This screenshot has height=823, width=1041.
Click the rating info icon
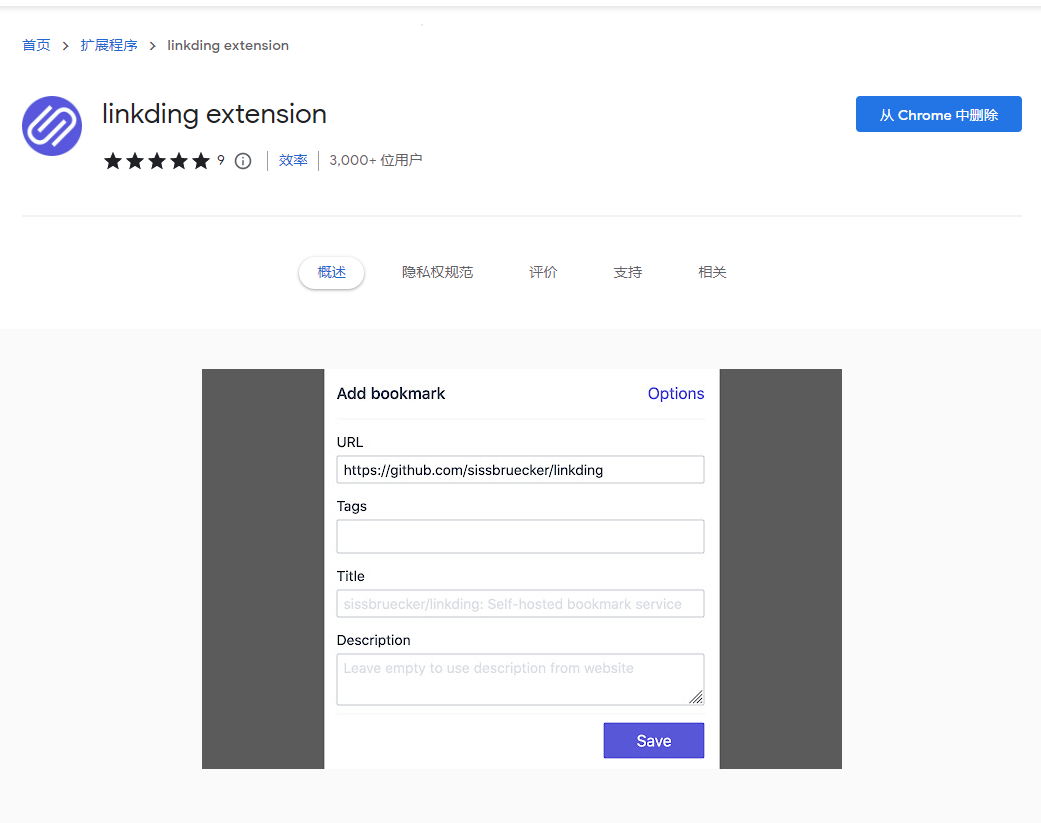(243, 161)
